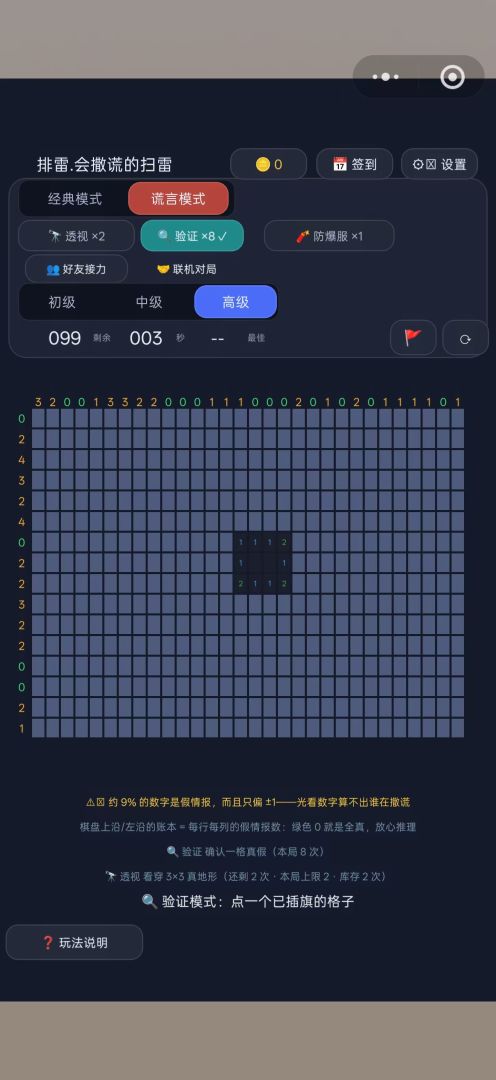Viewport: 496px width, 1080px height.
Task: Close the mini-program with the circle target icon
Action: click(x=453, y=77)
